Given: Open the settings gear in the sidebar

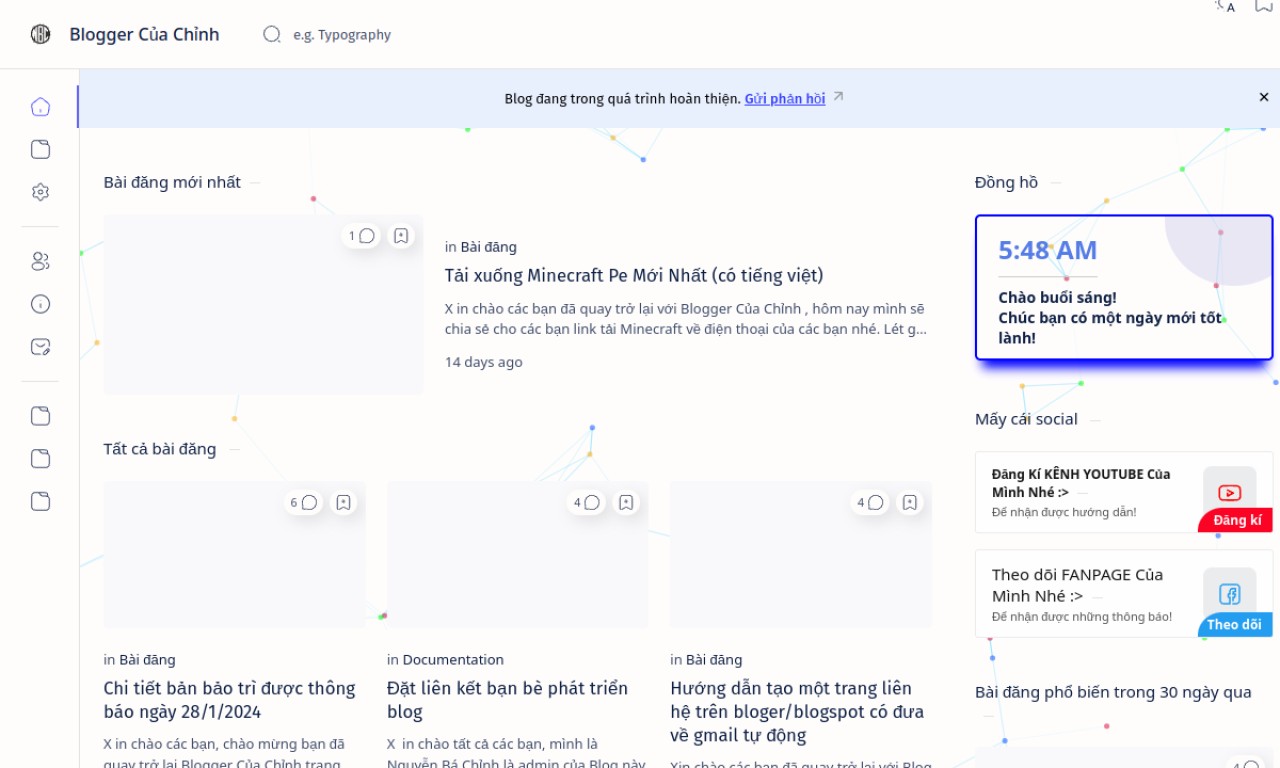Looking at the screenshot, I should pos(40,192).
